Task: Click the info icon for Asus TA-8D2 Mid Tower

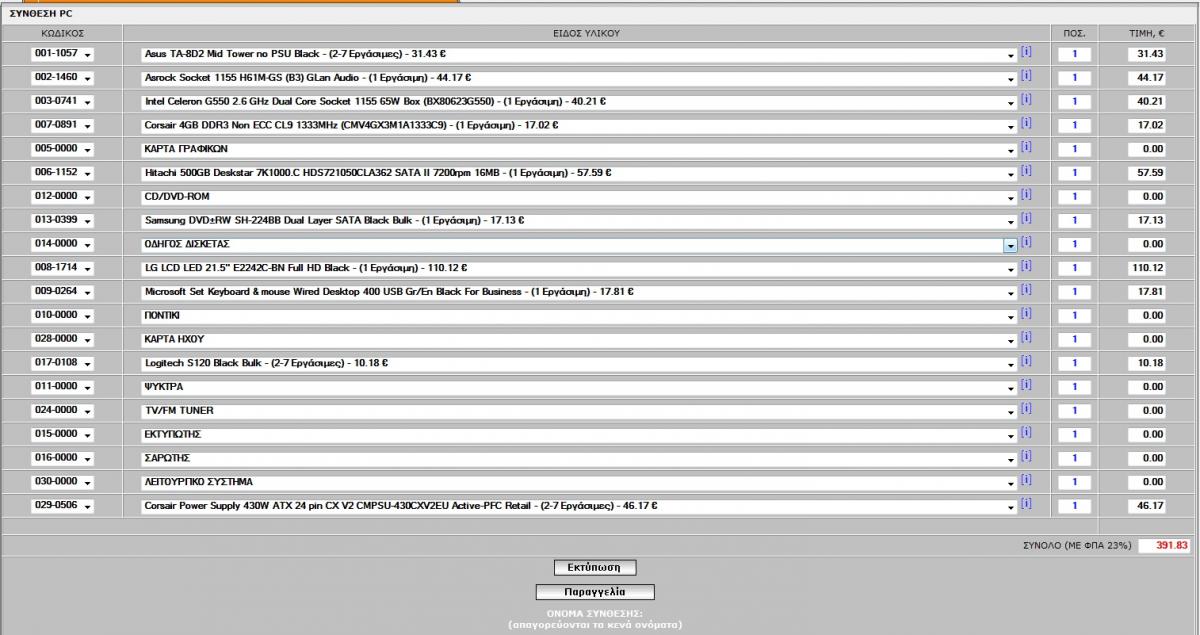Action: (x=1026, y=53)
